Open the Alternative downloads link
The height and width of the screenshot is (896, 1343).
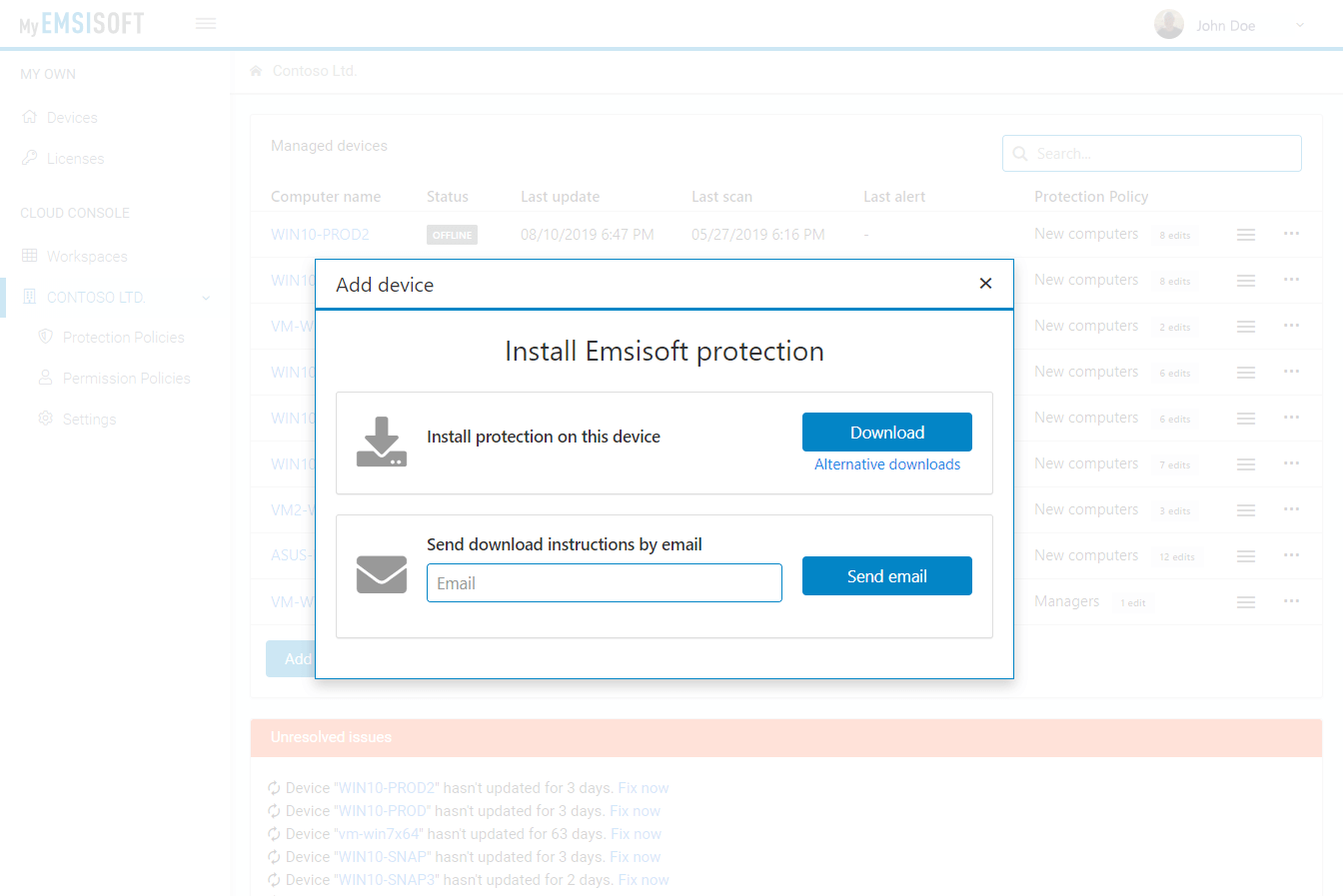click(887, 464)
